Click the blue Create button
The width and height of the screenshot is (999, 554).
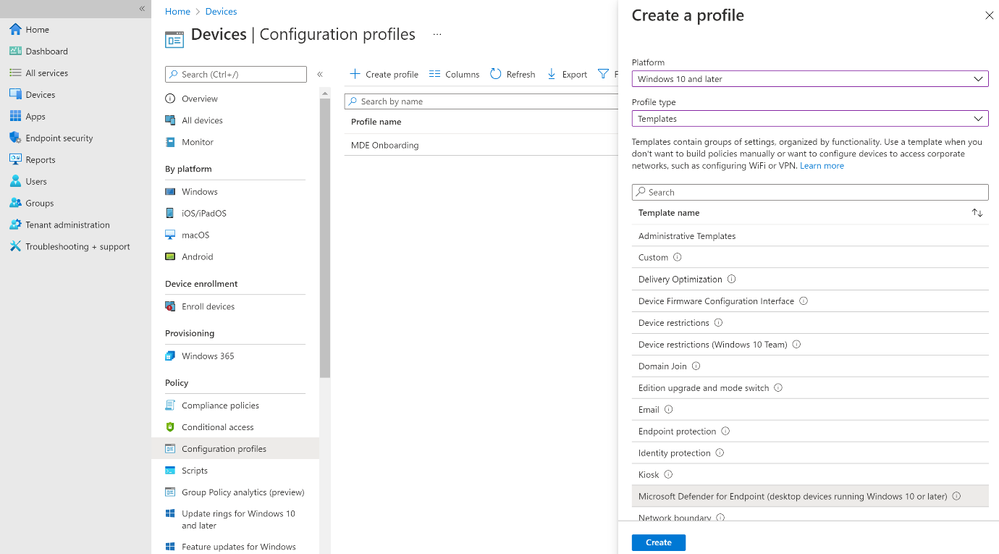(x=658, y=543)
